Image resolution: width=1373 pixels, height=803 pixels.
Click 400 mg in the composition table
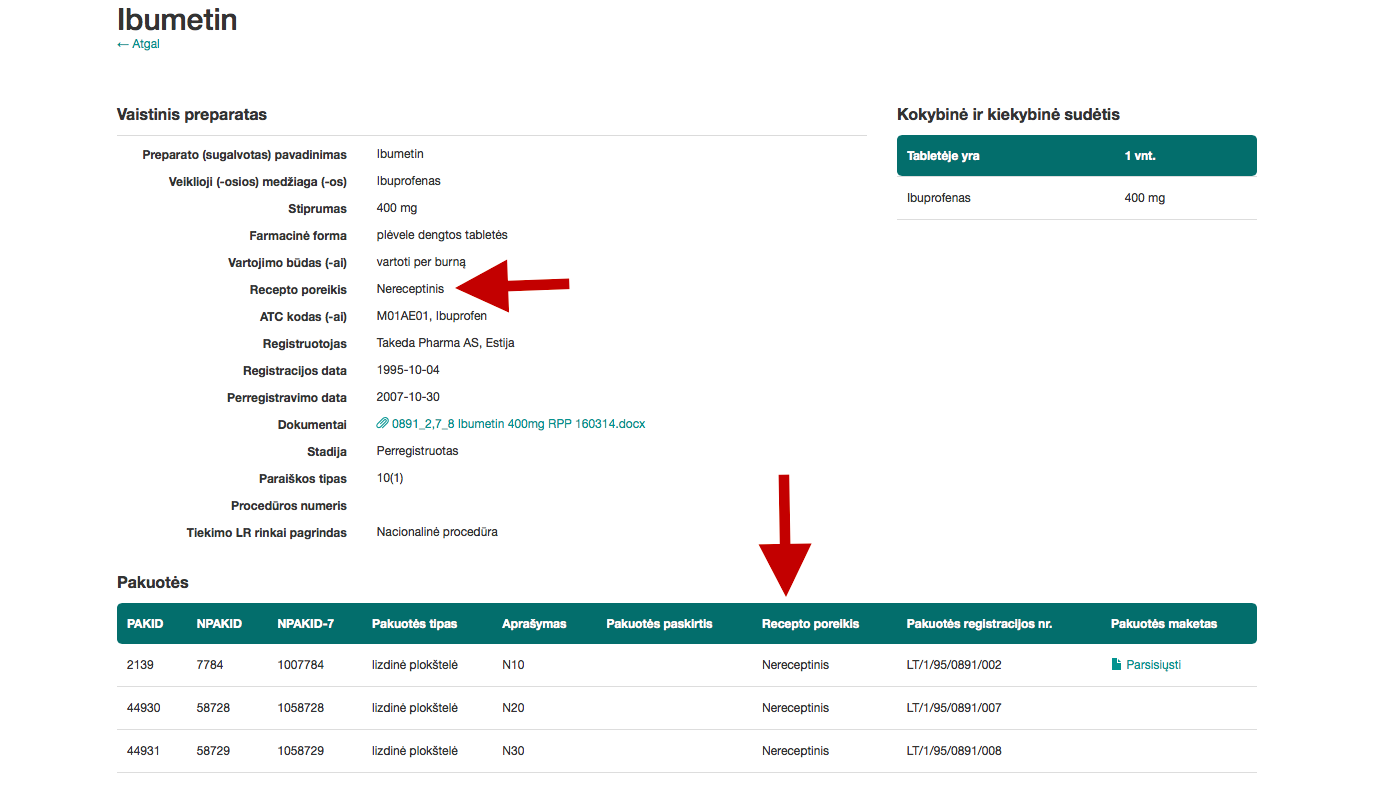tap(1145, 198)
